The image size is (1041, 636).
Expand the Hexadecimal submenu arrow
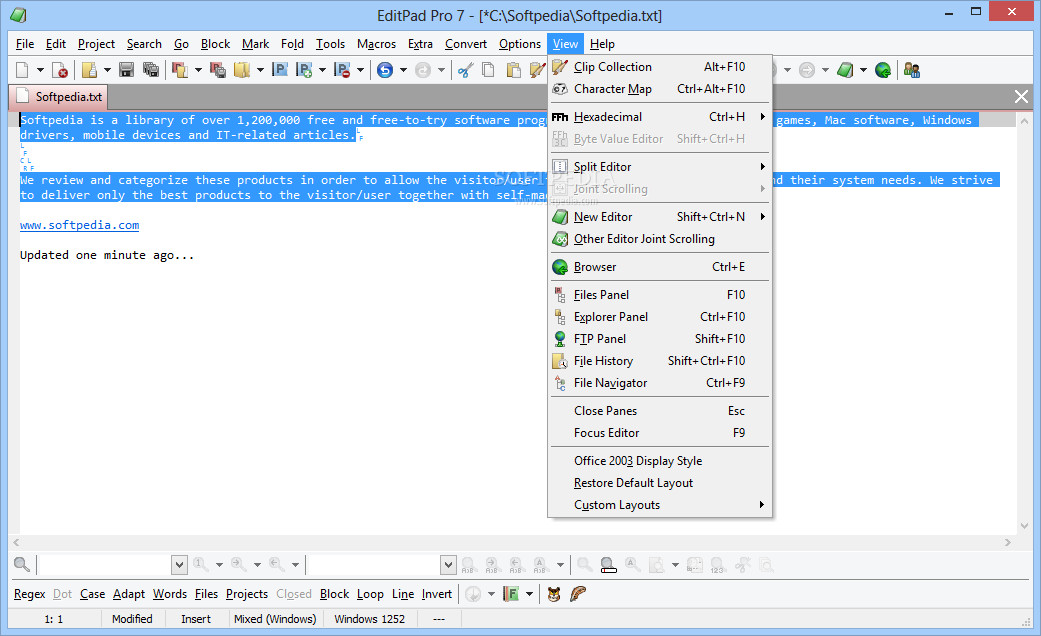[x=762, y=117]
